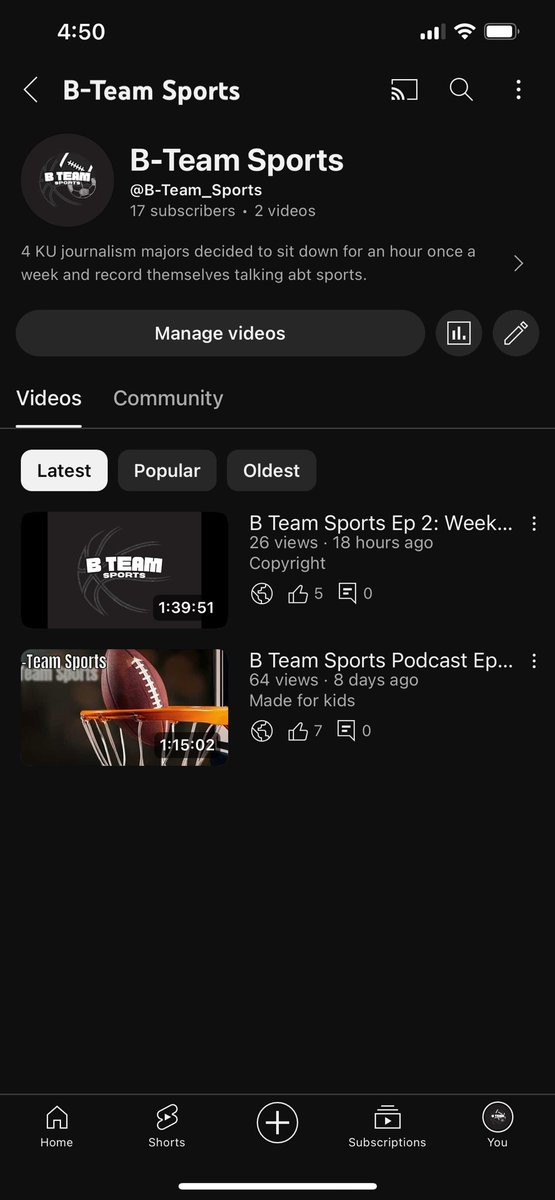Click the 4:50 clock in status bar
The width and height of the screenshot is (555, 1200).
click(x=81, y=32)
